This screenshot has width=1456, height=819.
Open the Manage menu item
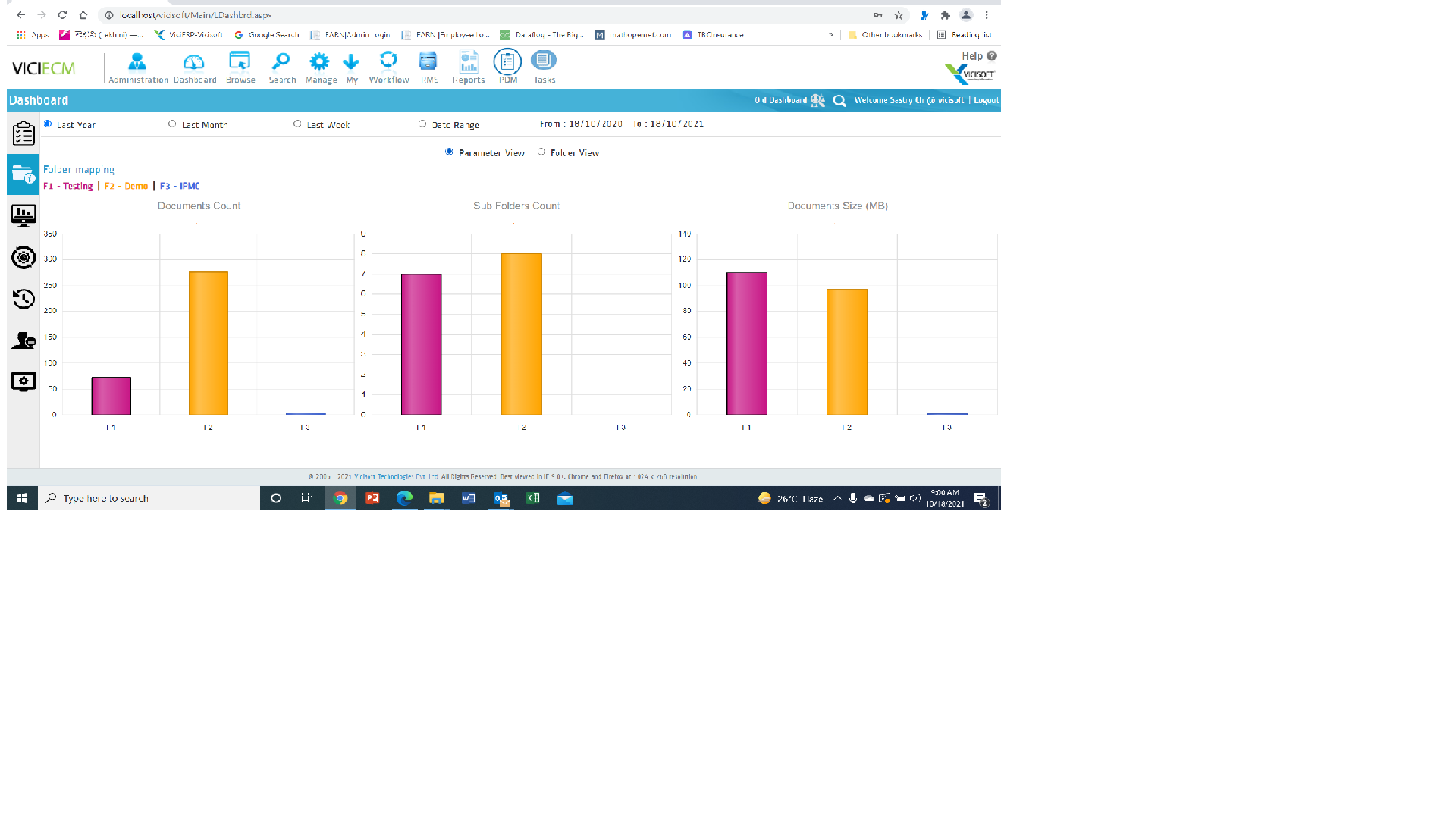tap(321, 67)
